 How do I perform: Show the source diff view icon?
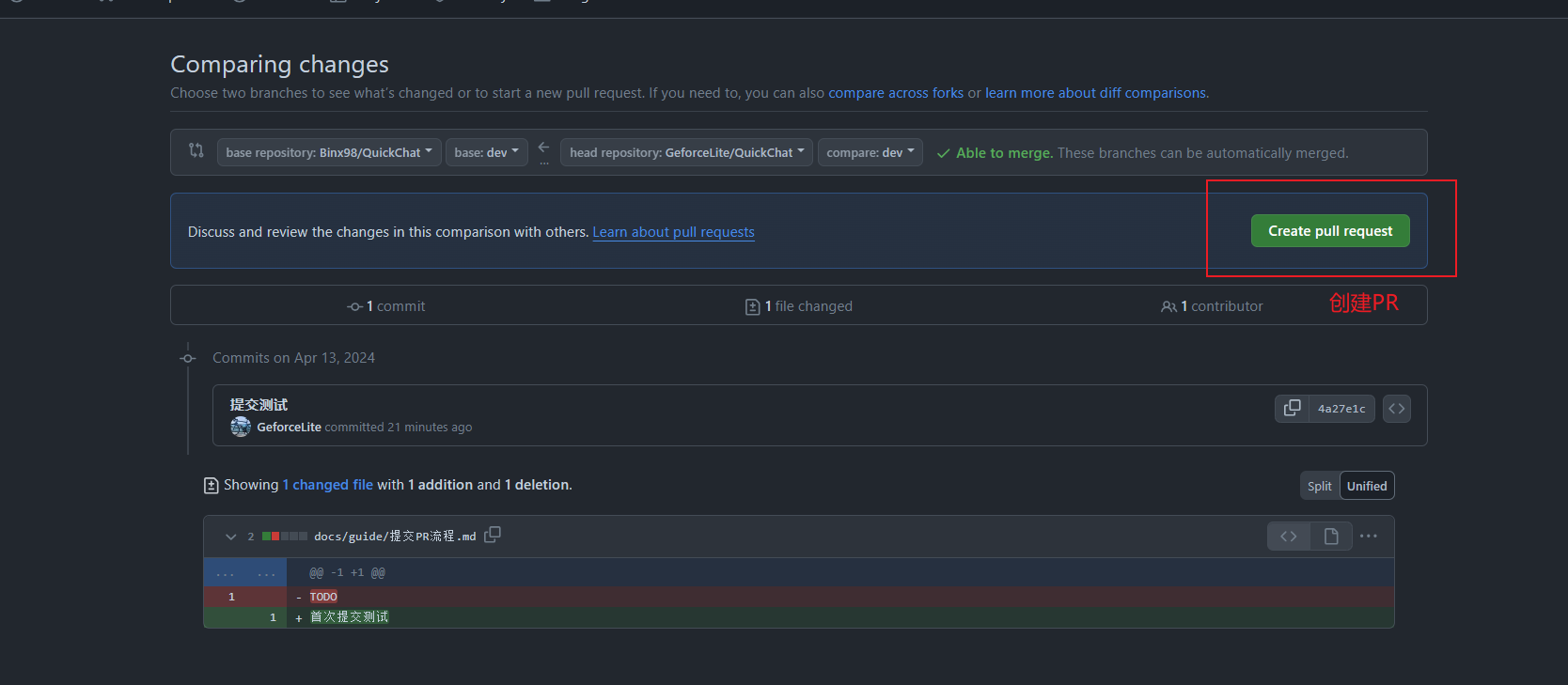click(x=1289, y=537)
